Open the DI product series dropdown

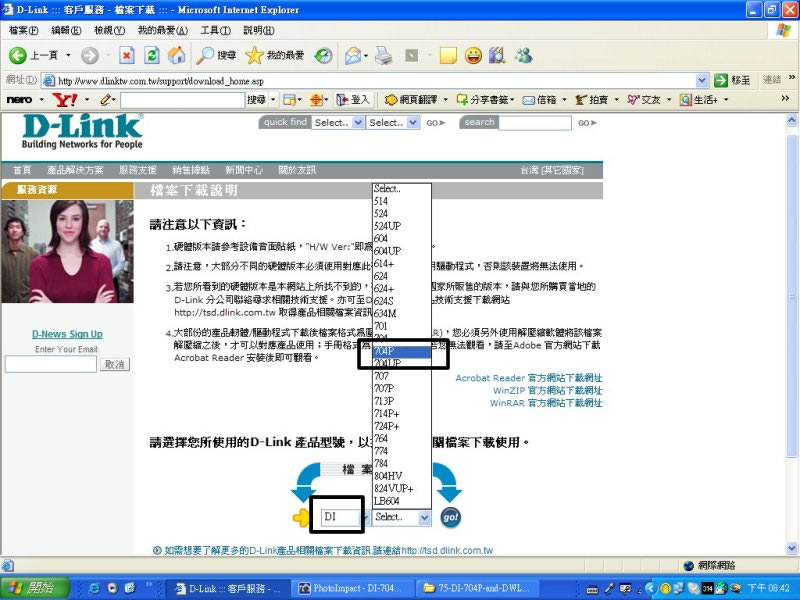pyautogui.click(x=345, y=517)
